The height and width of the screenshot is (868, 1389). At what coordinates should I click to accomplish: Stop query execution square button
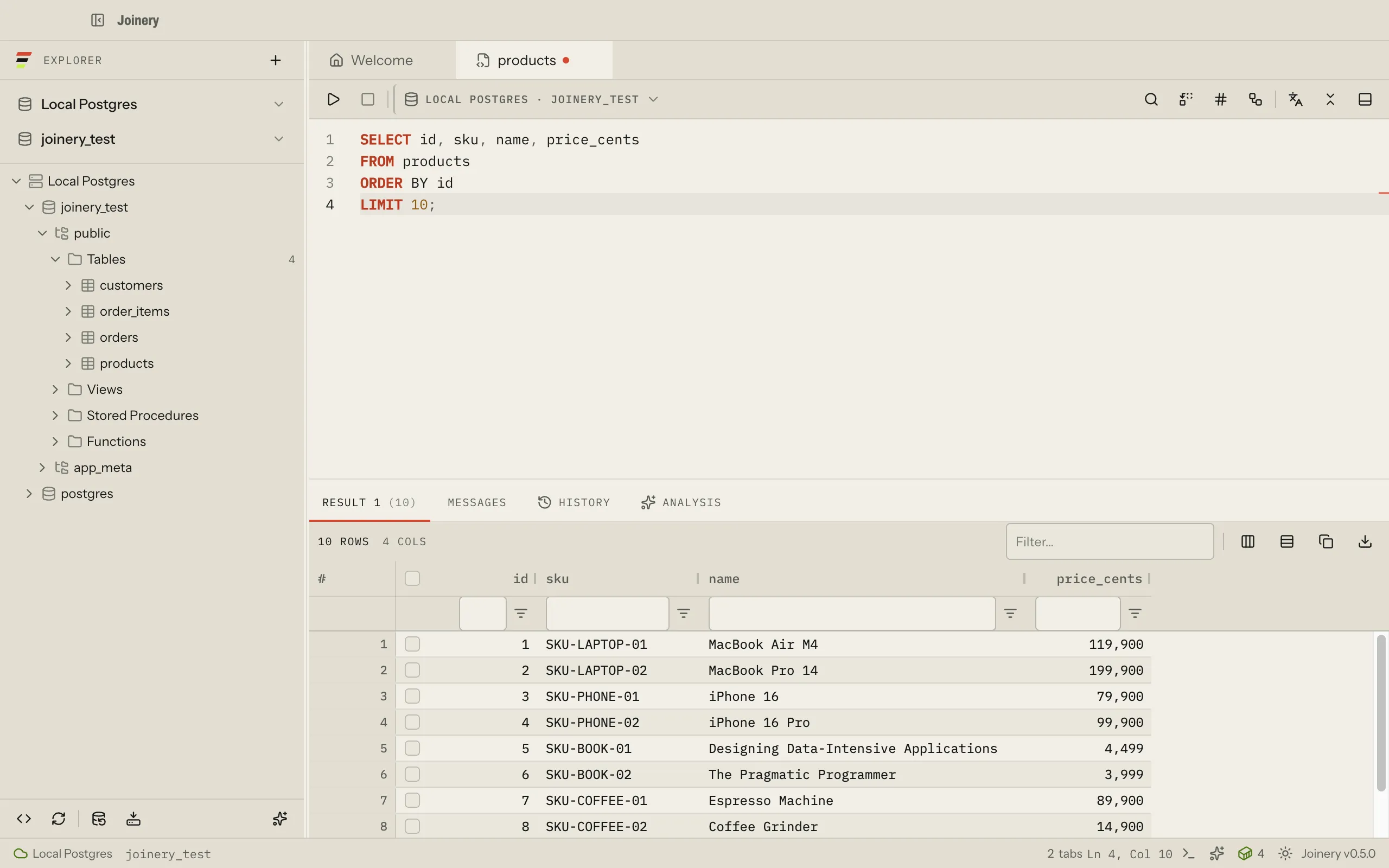tap(368, 99)
